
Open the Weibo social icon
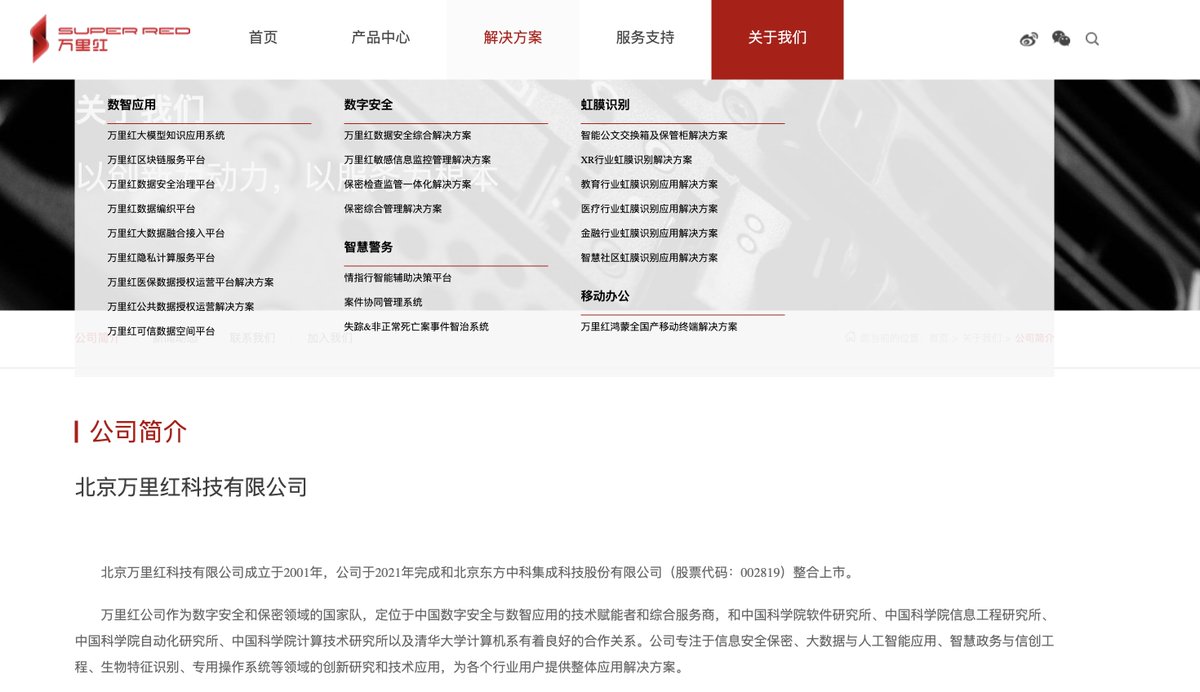pyautogui.click(x=1029, y=39)
